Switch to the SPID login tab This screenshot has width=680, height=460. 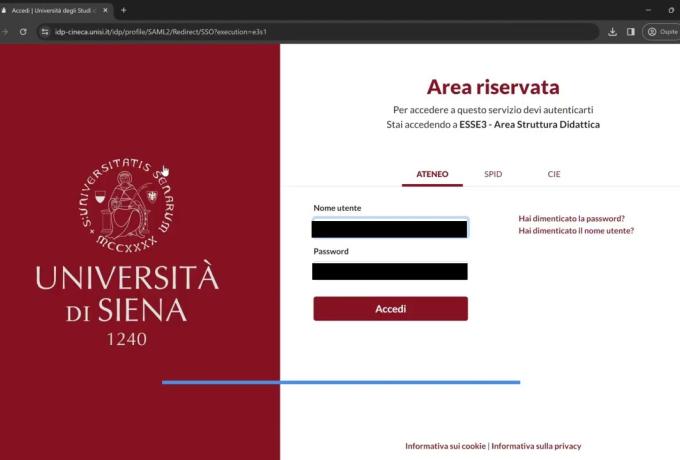click(x=493, y=174)
